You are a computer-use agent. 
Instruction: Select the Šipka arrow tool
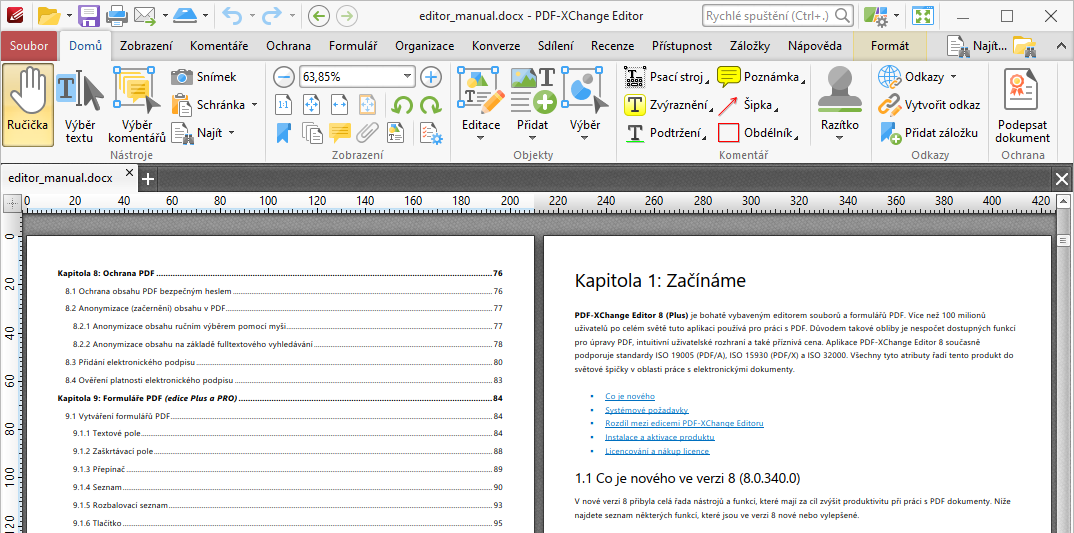749,105
